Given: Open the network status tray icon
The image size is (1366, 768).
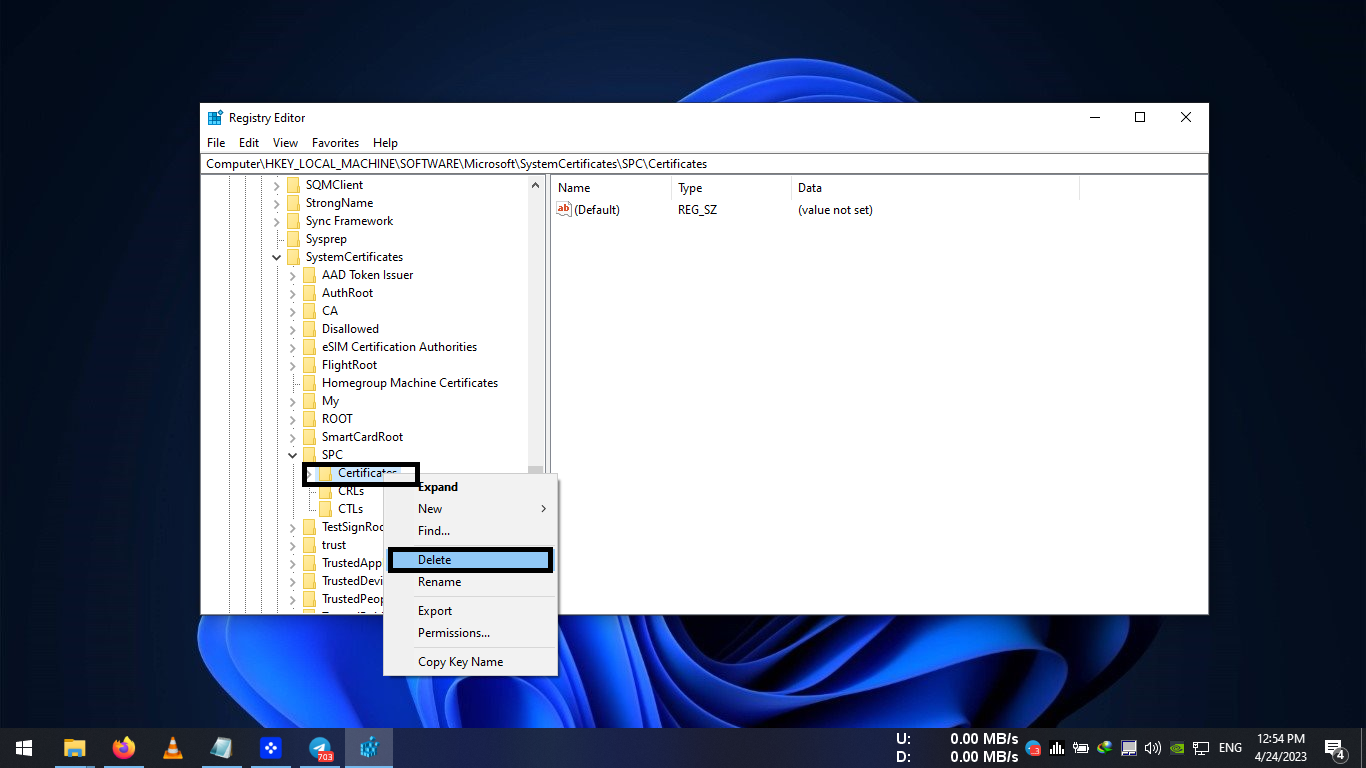Looking at the screenshot, I should tap(1201, 747).
